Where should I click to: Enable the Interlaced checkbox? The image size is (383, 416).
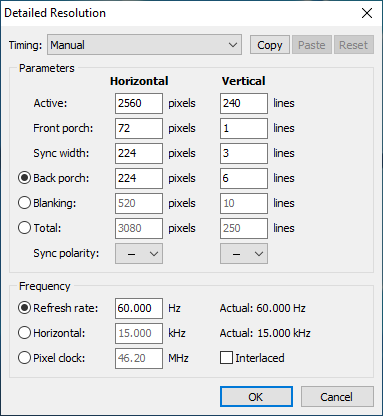226,358
